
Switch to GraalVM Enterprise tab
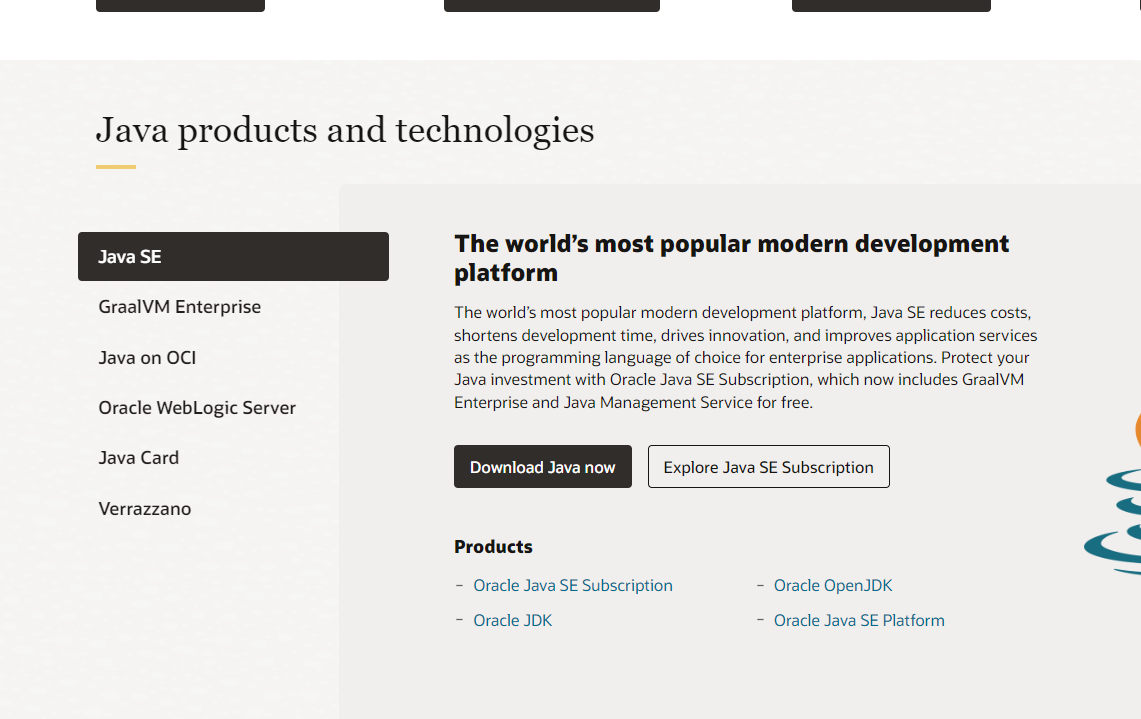180,306
